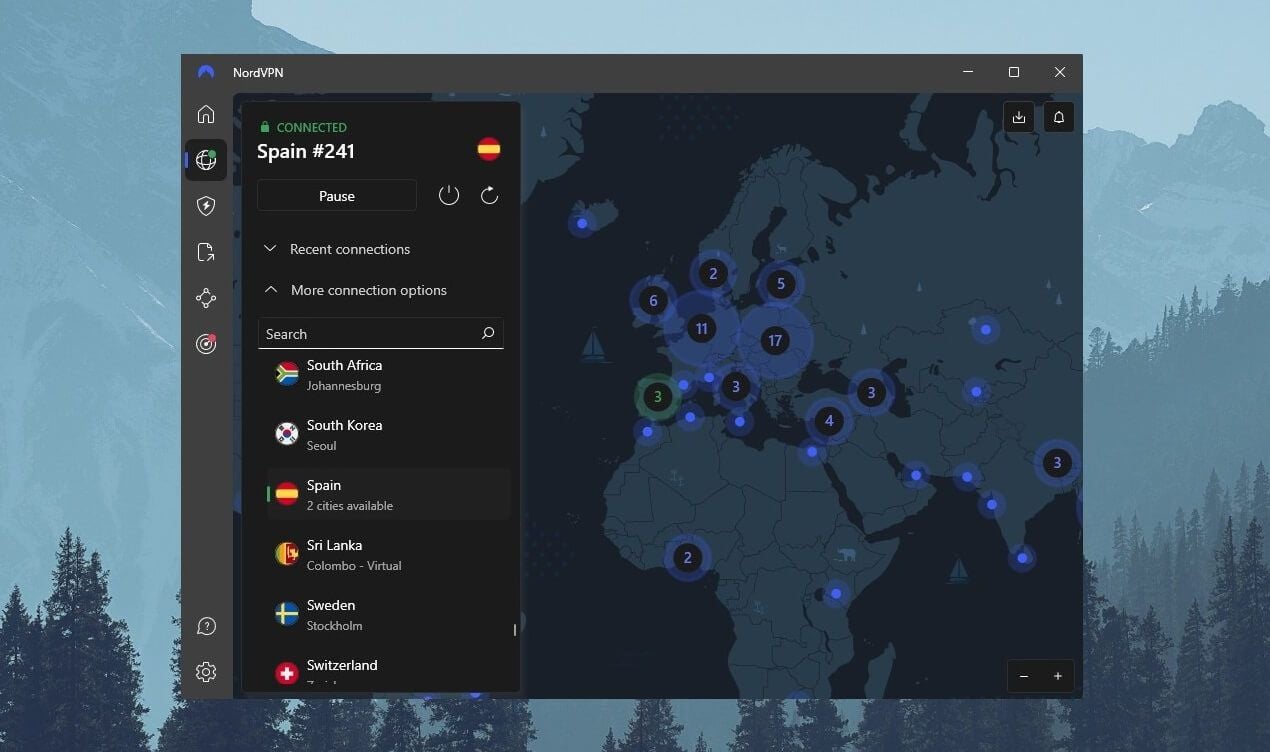Screen dimensions: 1270x752
Task: Select Sri Lanka Colombo Virtual row
Action: click(388, 554)
